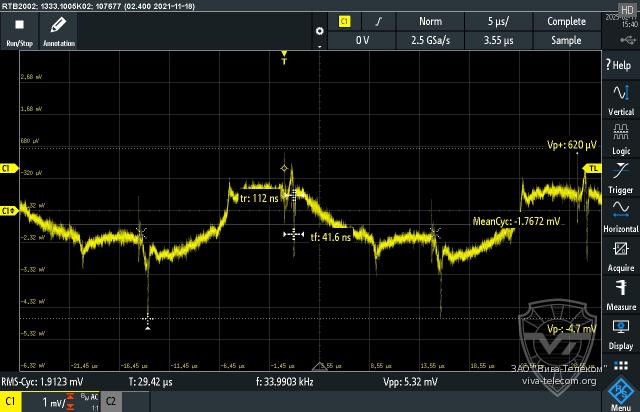
Task: Toggle channel C1 at bottom bar
Action: tap(11, 401)
